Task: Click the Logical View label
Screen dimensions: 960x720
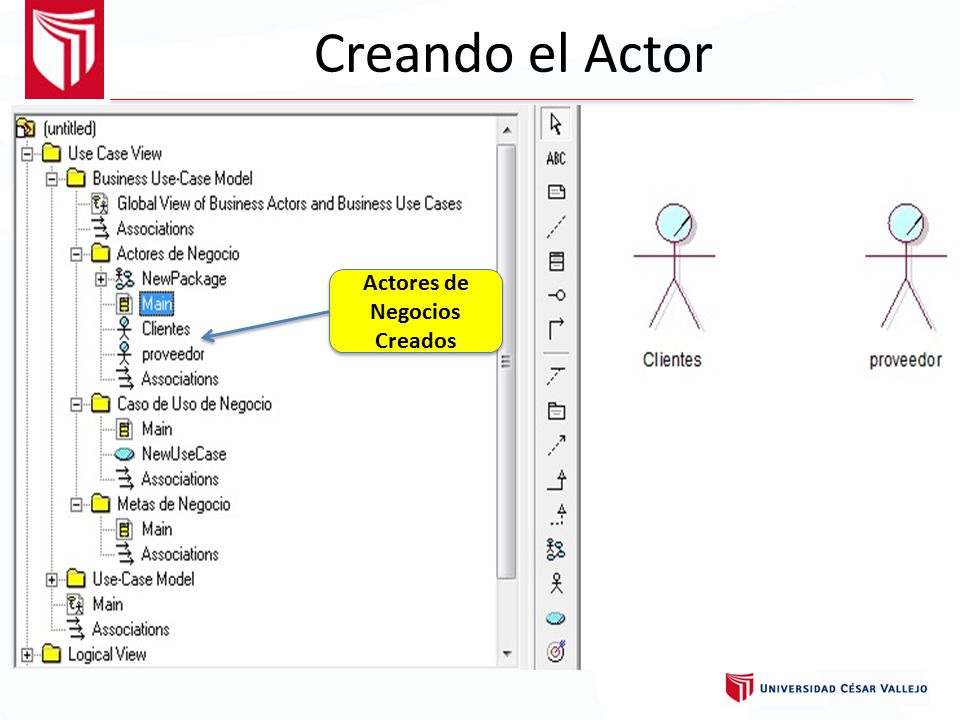Action: (x=107, y=654)
